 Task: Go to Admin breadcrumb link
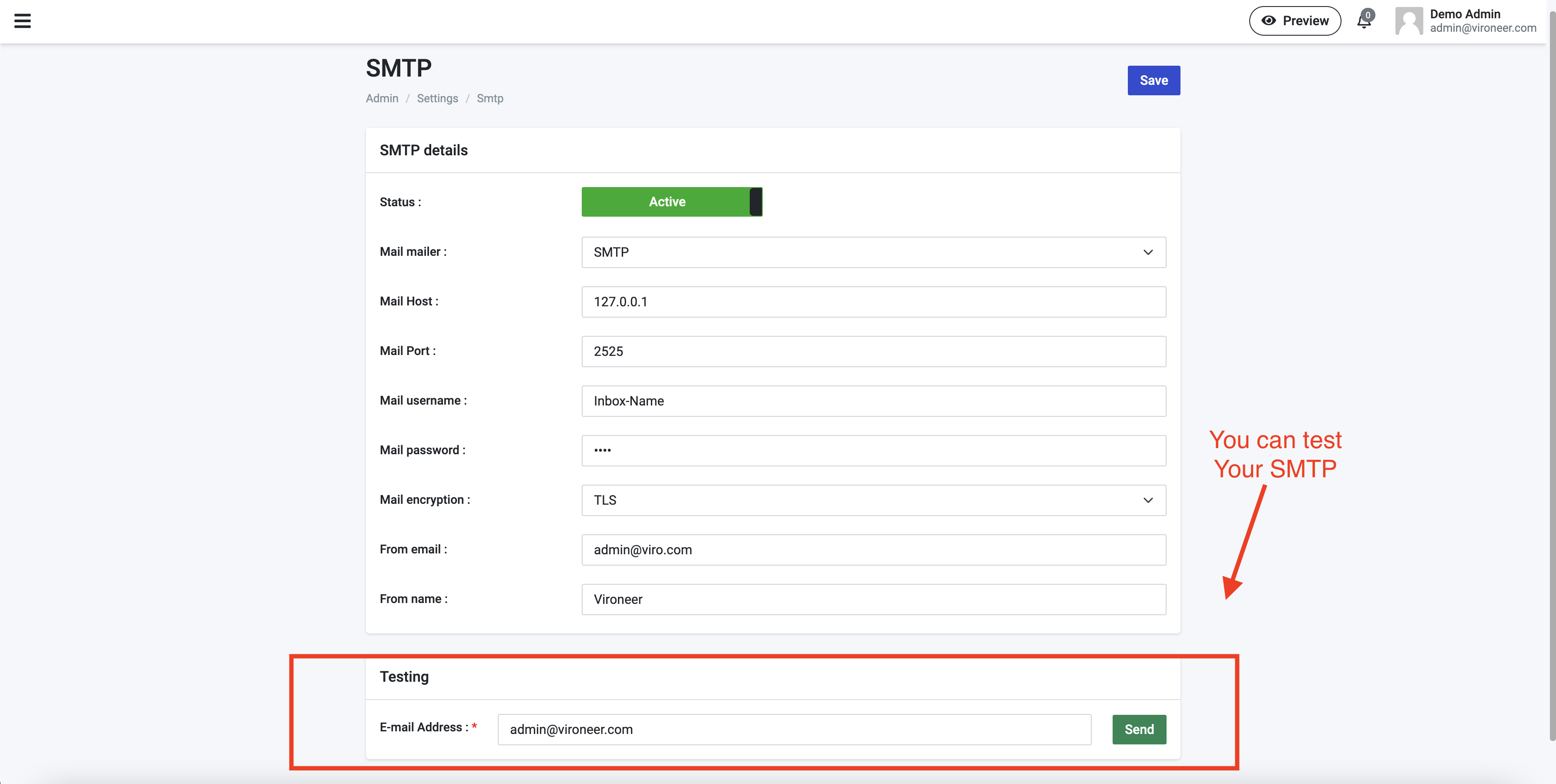[x=382, y=98]
